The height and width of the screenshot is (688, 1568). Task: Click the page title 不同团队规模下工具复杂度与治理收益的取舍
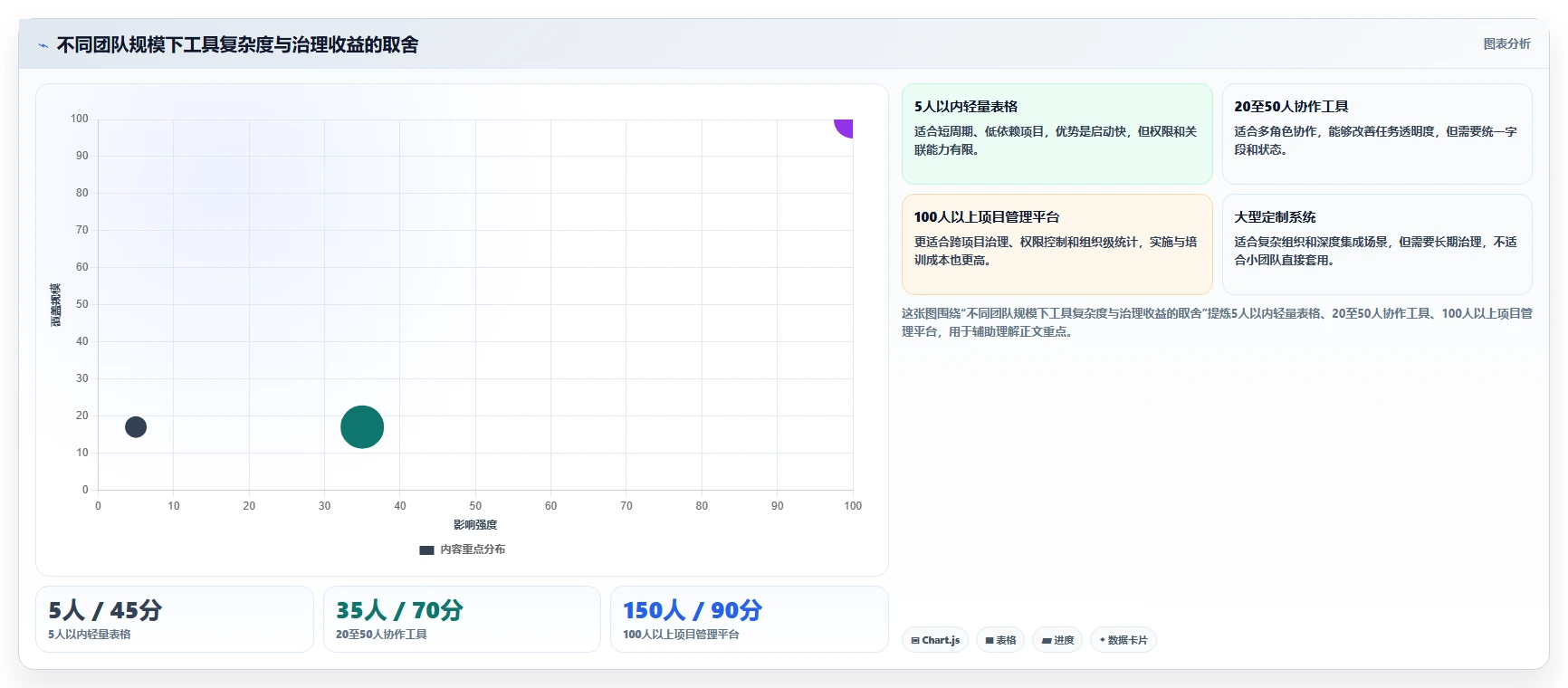[x=237, y=45]
